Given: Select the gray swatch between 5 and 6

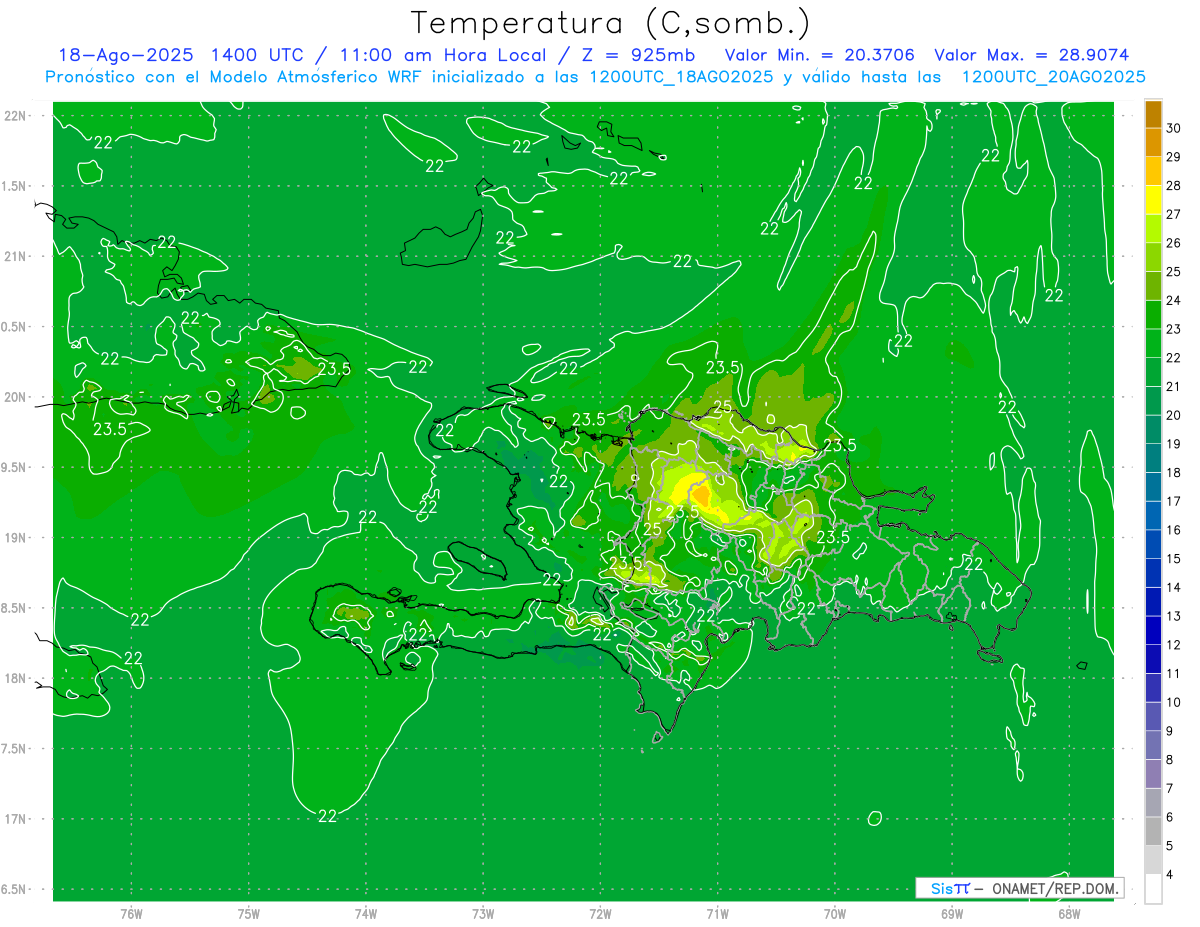Looking at the screenshot, I should 1153,832.
